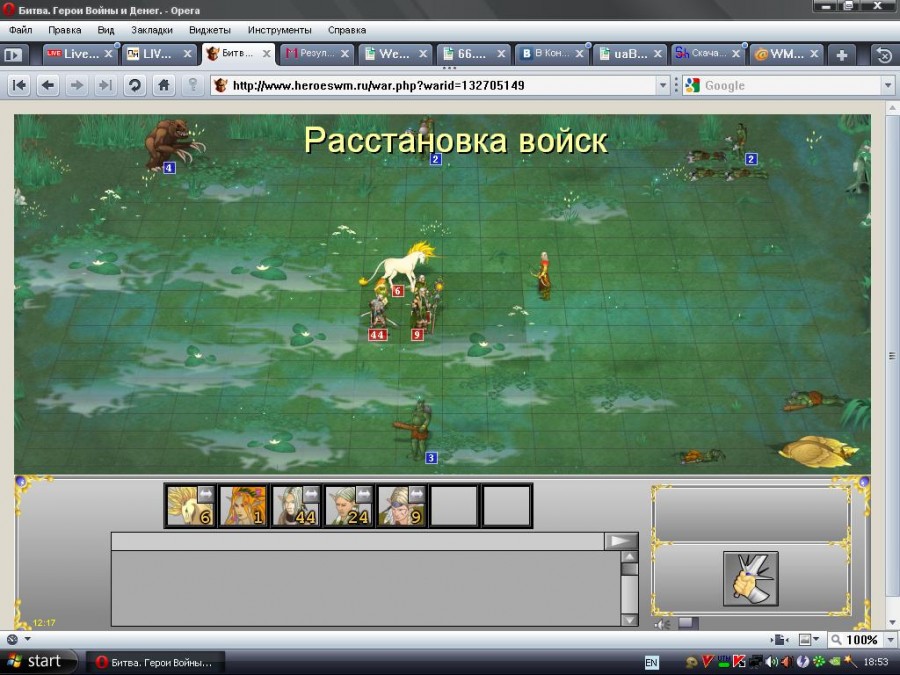Click the battle chat input field
The image size is (900, 675).
pos(358,541)
